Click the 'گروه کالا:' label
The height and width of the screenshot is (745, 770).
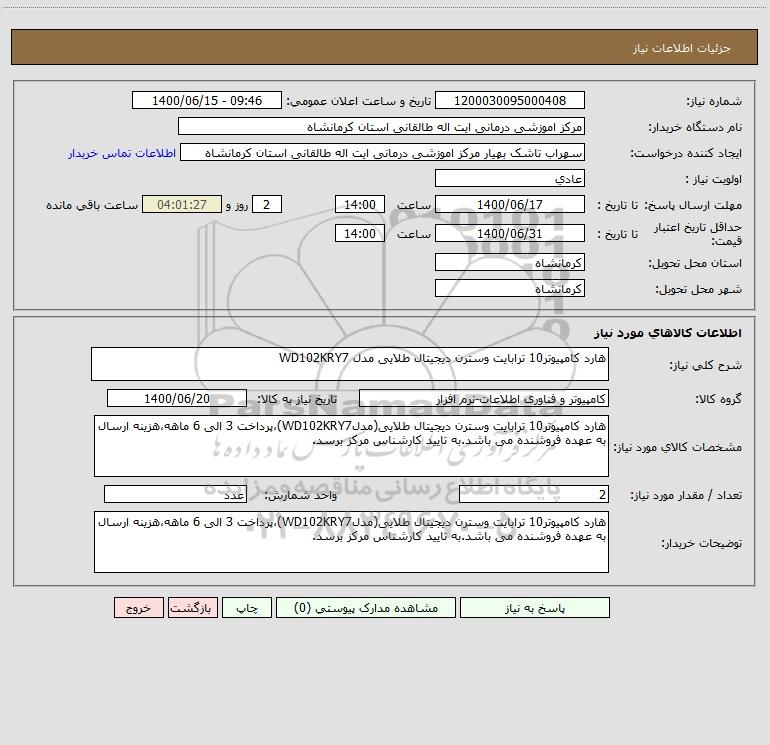click(x=719, y=399)
